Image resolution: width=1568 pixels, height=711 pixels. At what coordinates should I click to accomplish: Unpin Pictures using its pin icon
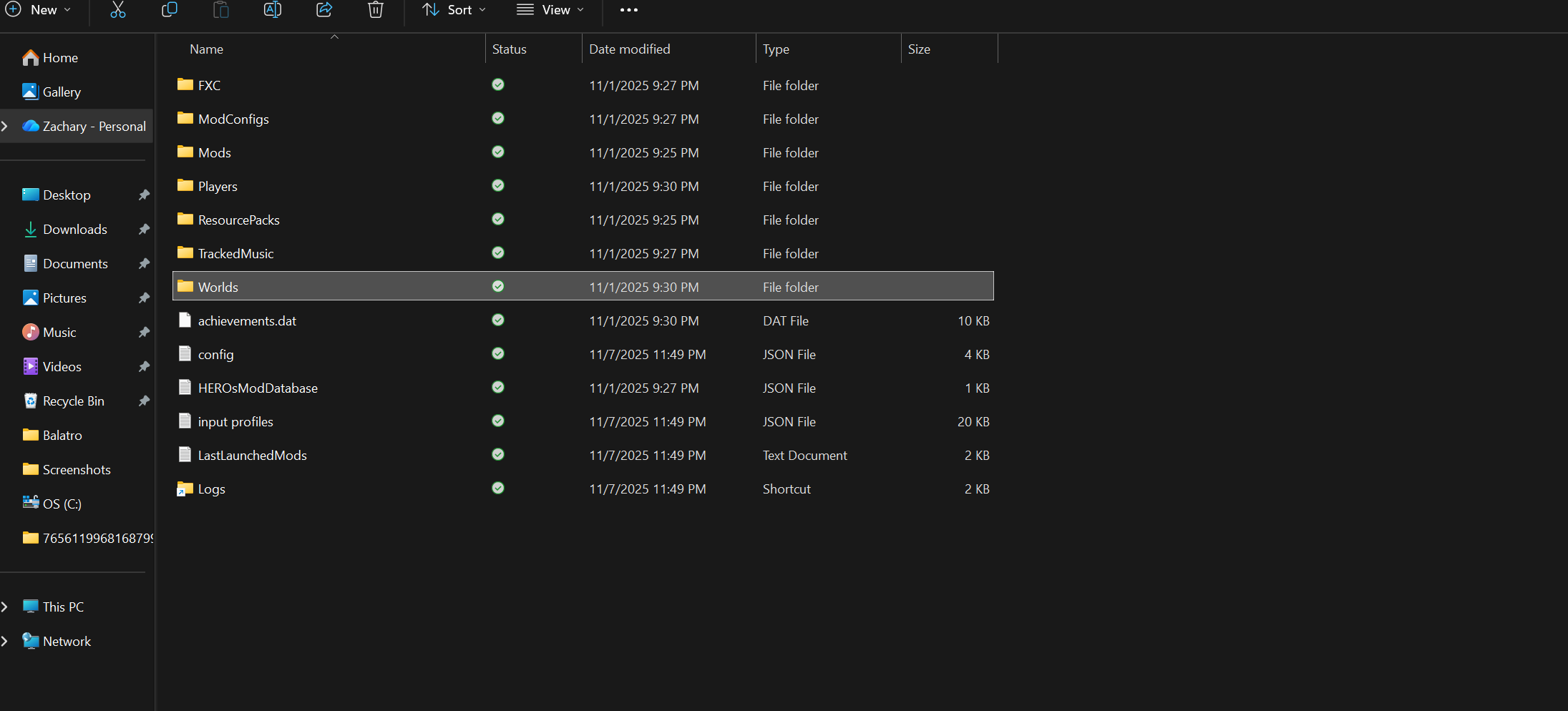(144, 298)
